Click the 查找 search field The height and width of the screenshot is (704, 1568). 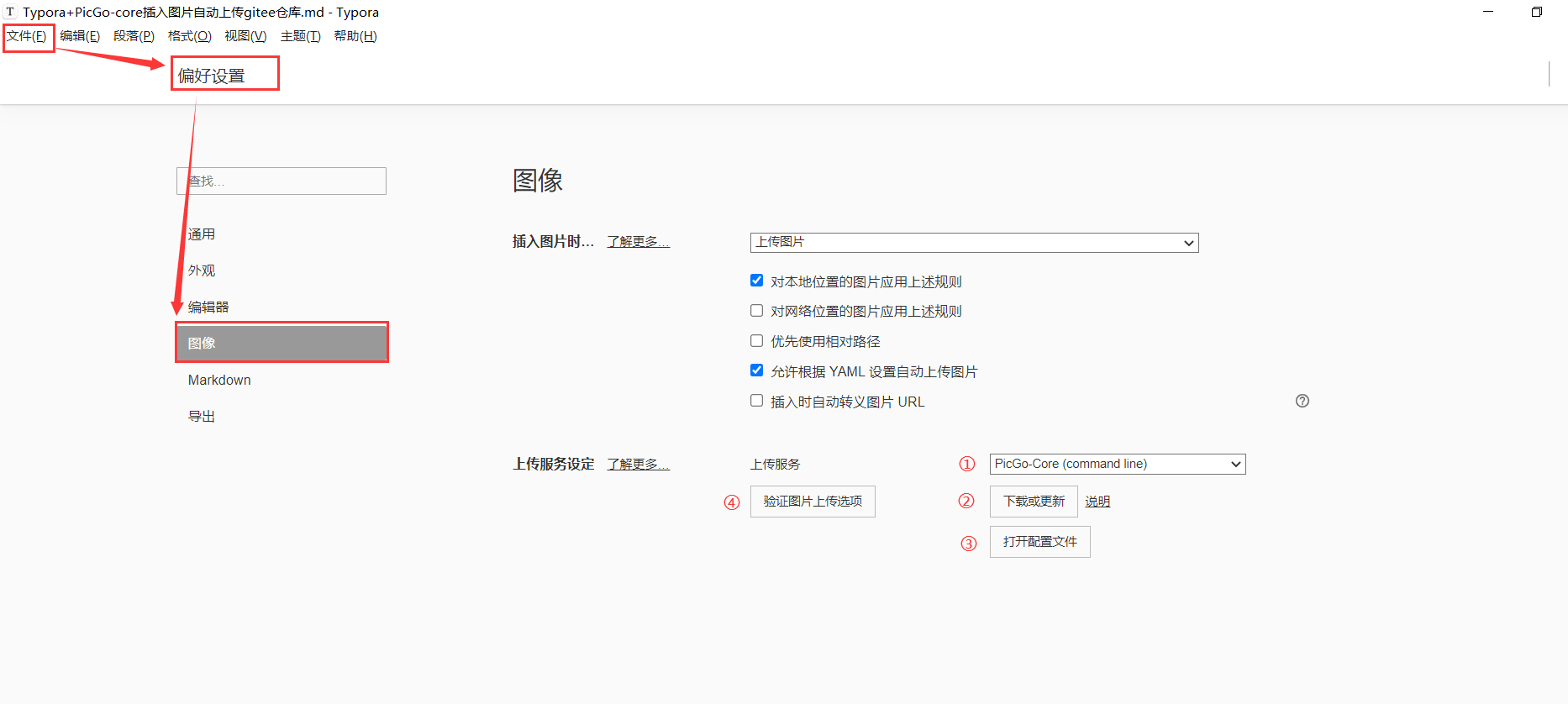coord(282,181)
